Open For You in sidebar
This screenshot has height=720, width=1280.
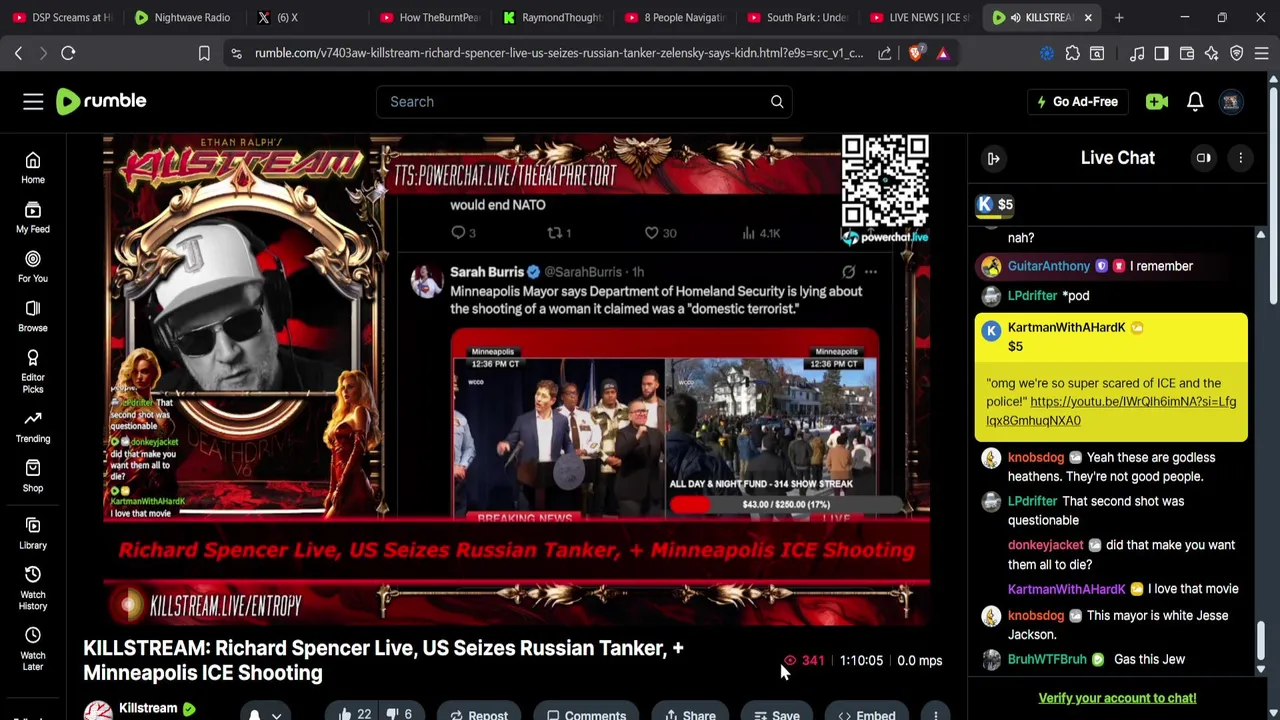33,267
